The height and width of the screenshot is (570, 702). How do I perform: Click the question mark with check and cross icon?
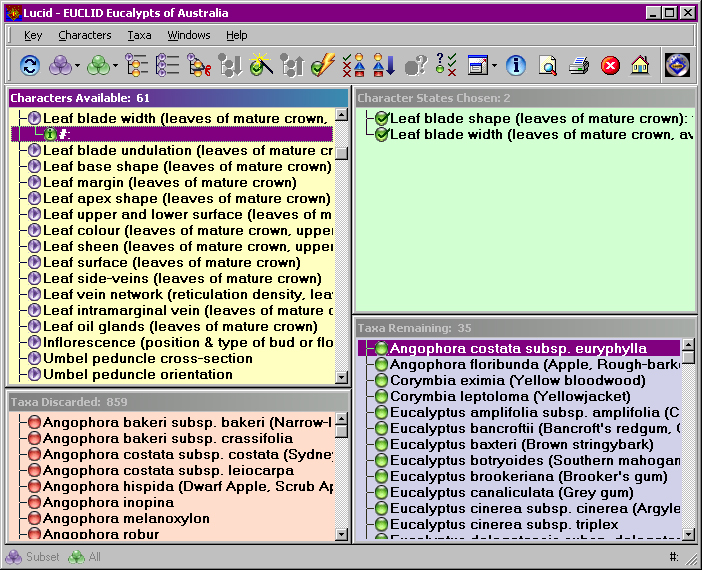(x=446, y=65)
